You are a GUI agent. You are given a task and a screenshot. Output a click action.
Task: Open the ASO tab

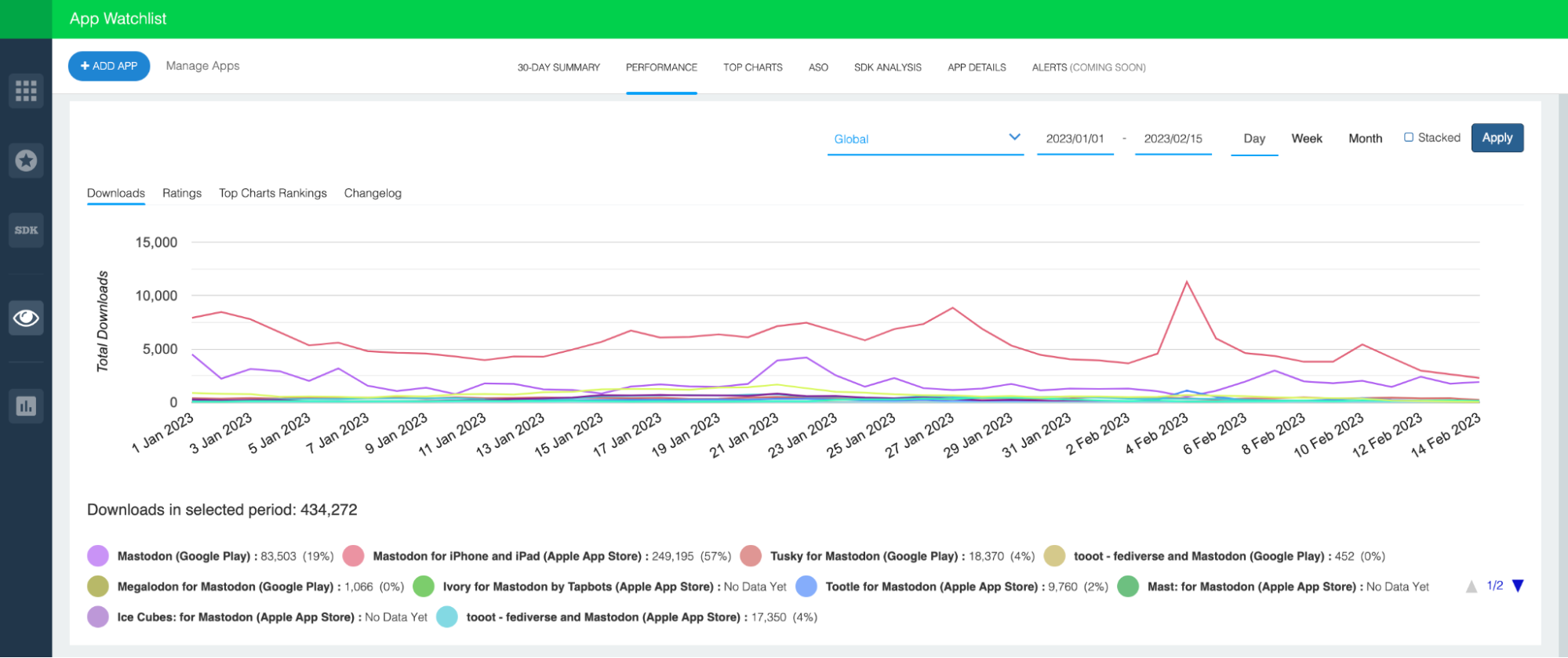(x=818, y=67)
